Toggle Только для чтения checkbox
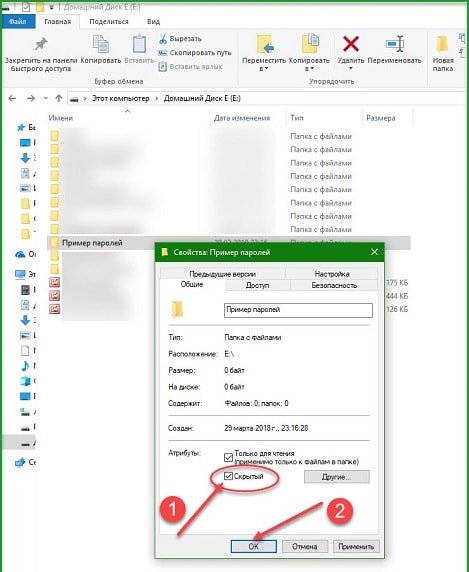Image resolution: width=469 pixels, height=572 pixels. [228, 457]
